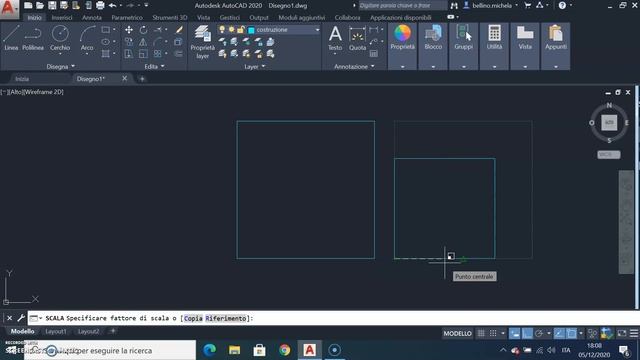
Task: Open the Vista panel
Action: click(525, 37)
